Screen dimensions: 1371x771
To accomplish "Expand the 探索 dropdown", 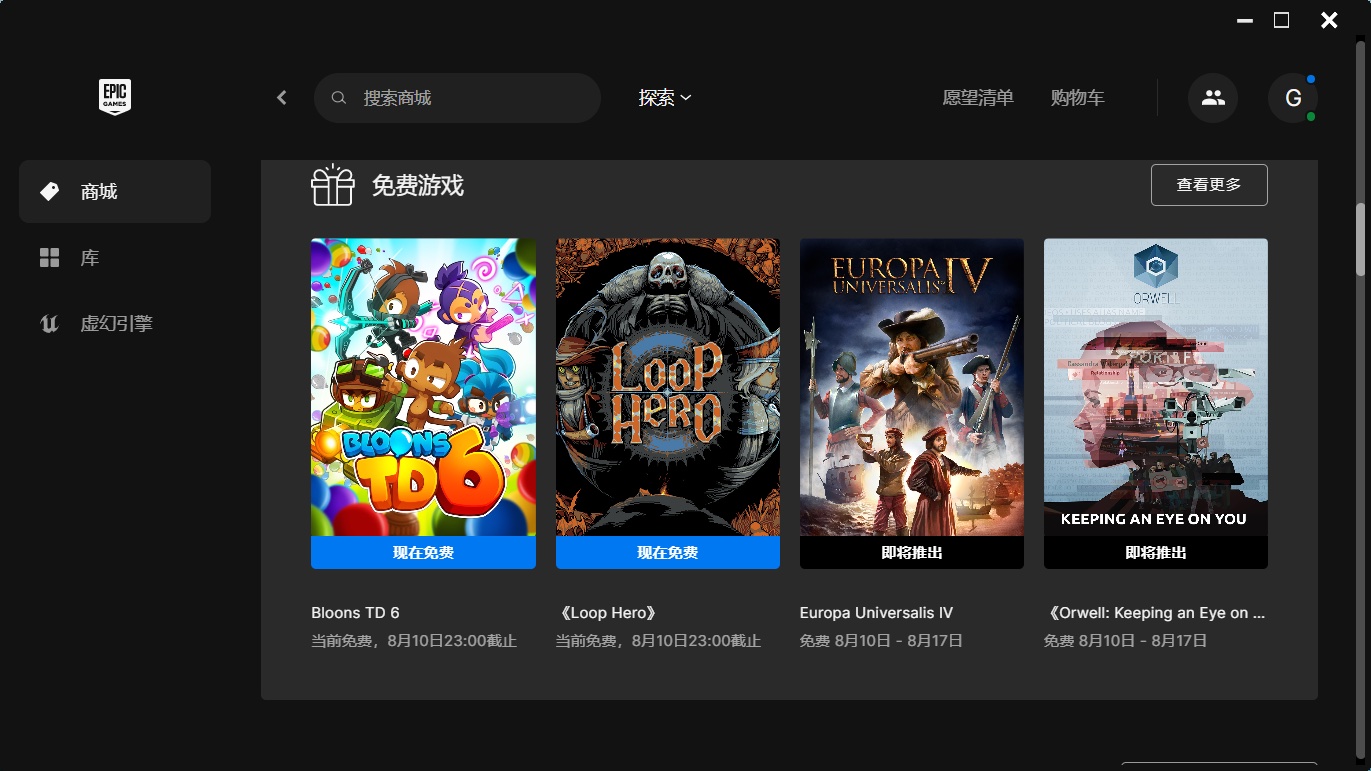I will [665, 98].
